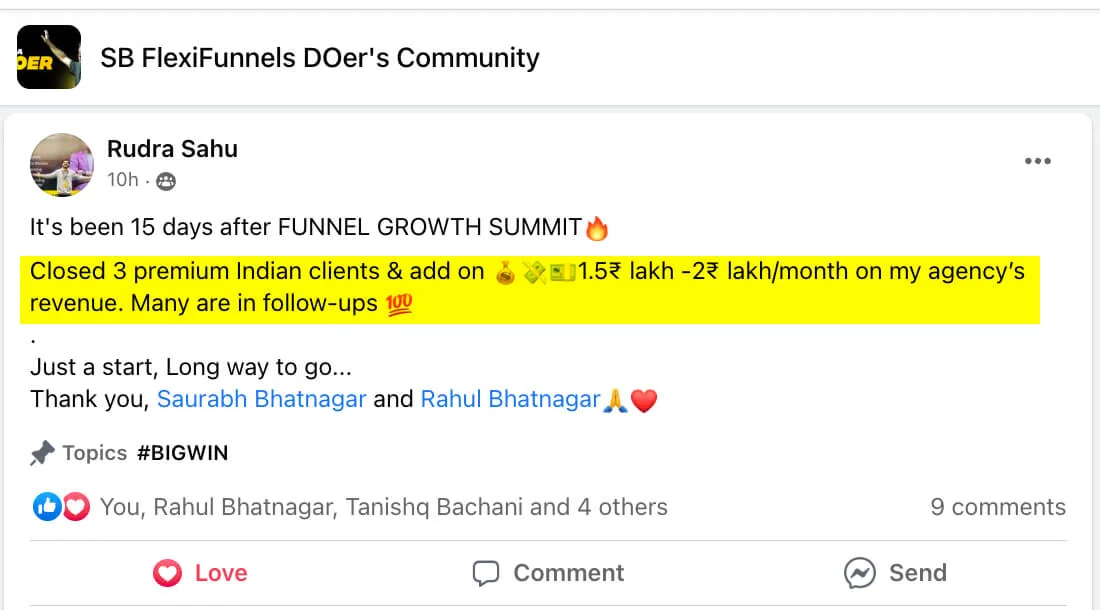Toggle the Love reaction button
1100x610 pixels.
tap(200, 573)
